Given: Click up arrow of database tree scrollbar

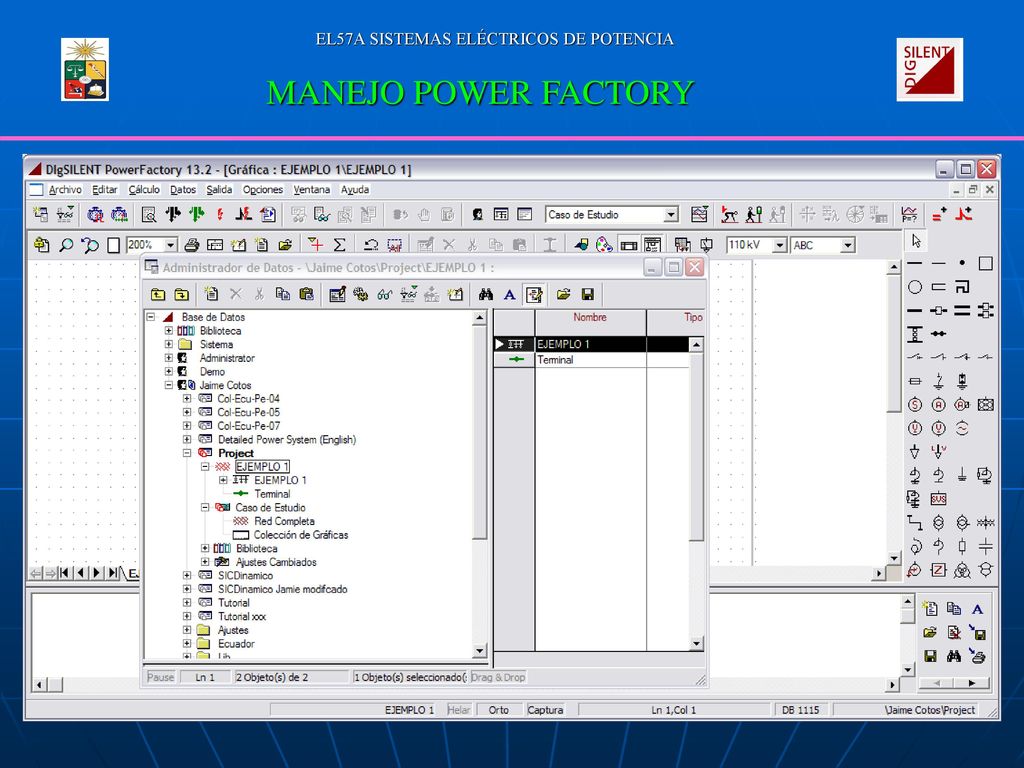Looking at the screenshot, I should [480, 318].
